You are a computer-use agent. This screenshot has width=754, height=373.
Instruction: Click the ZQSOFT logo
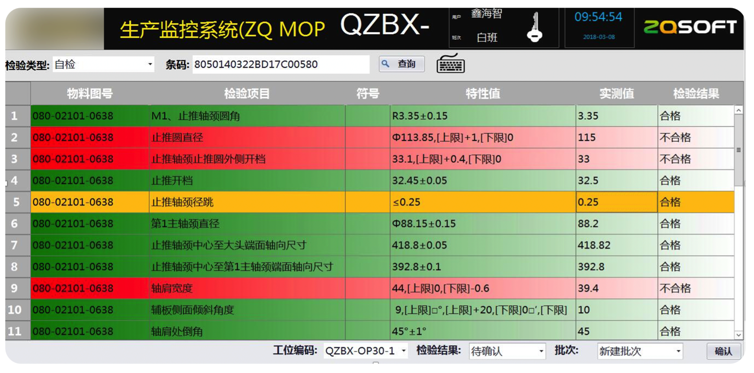(x=690, y=27)
